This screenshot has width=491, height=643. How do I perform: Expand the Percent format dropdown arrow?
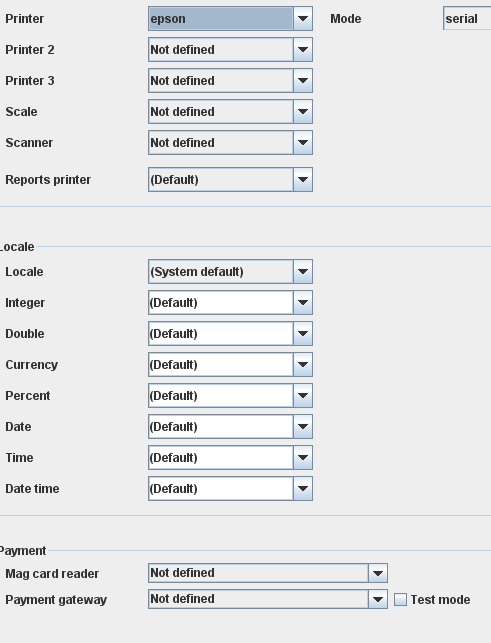click(303, 396)
